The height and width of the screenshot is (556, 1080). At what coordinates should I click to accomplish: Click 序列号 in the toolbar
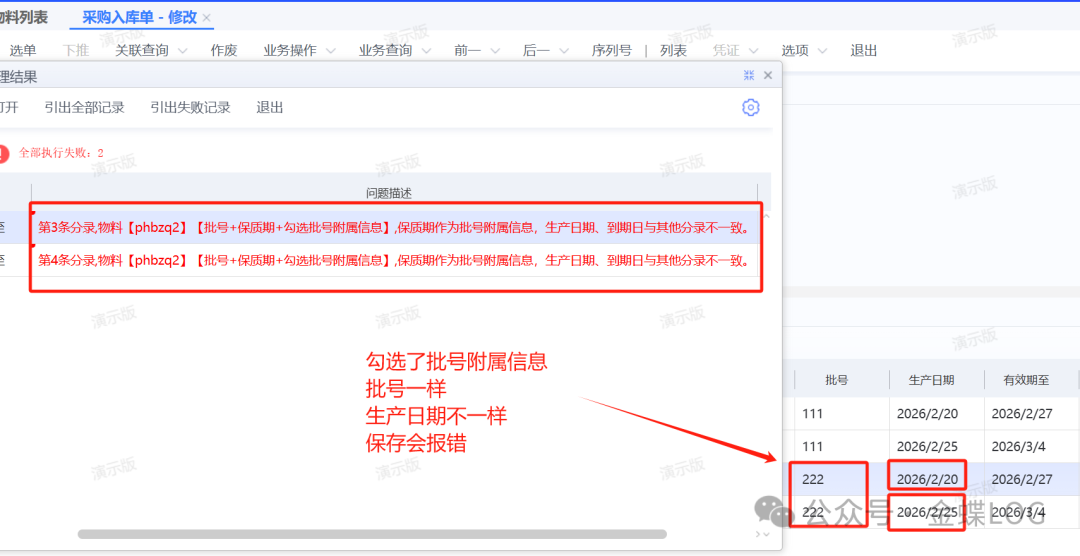611,51
